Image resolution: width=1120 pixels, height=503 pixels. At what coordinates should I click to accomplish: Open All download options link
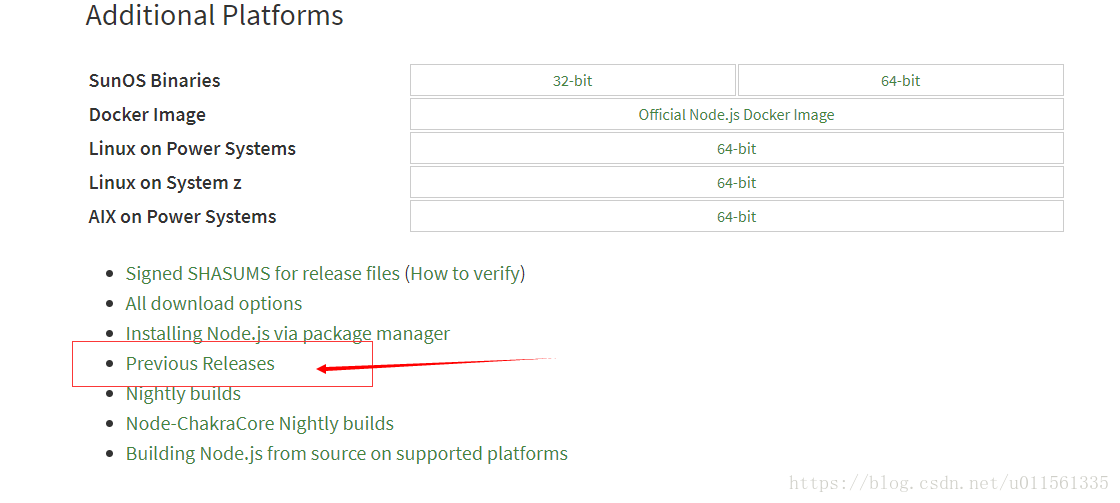point(214,303)
